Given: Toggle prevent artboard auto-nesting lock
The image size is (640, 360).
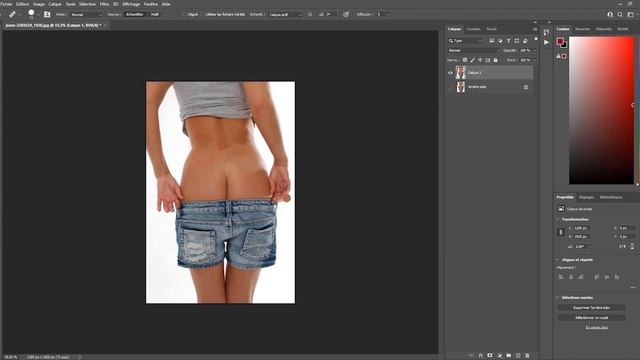Looking at the screenshot, I should tap(488, 60).
